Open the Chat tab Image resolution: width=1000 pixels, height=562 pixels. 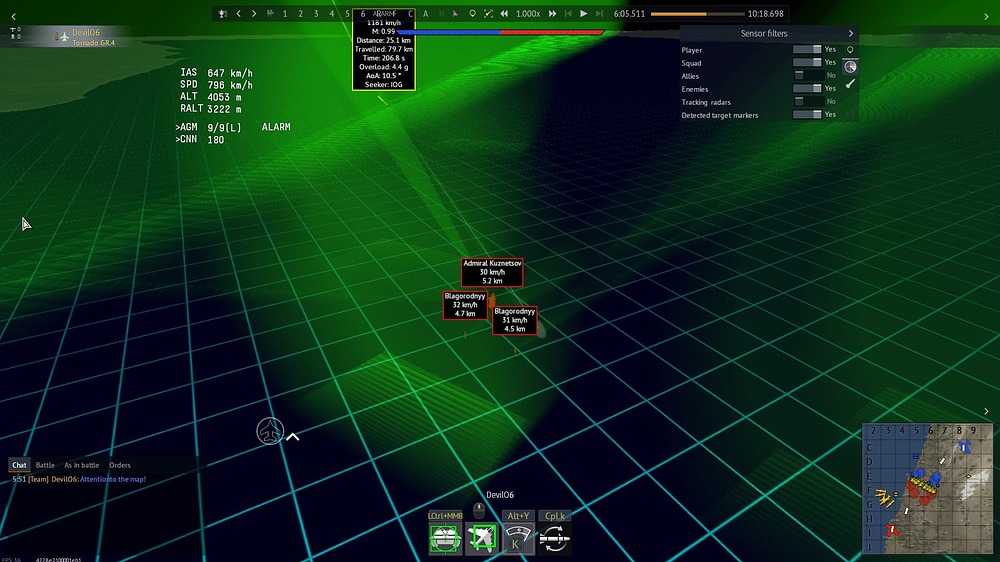(19, 465)
